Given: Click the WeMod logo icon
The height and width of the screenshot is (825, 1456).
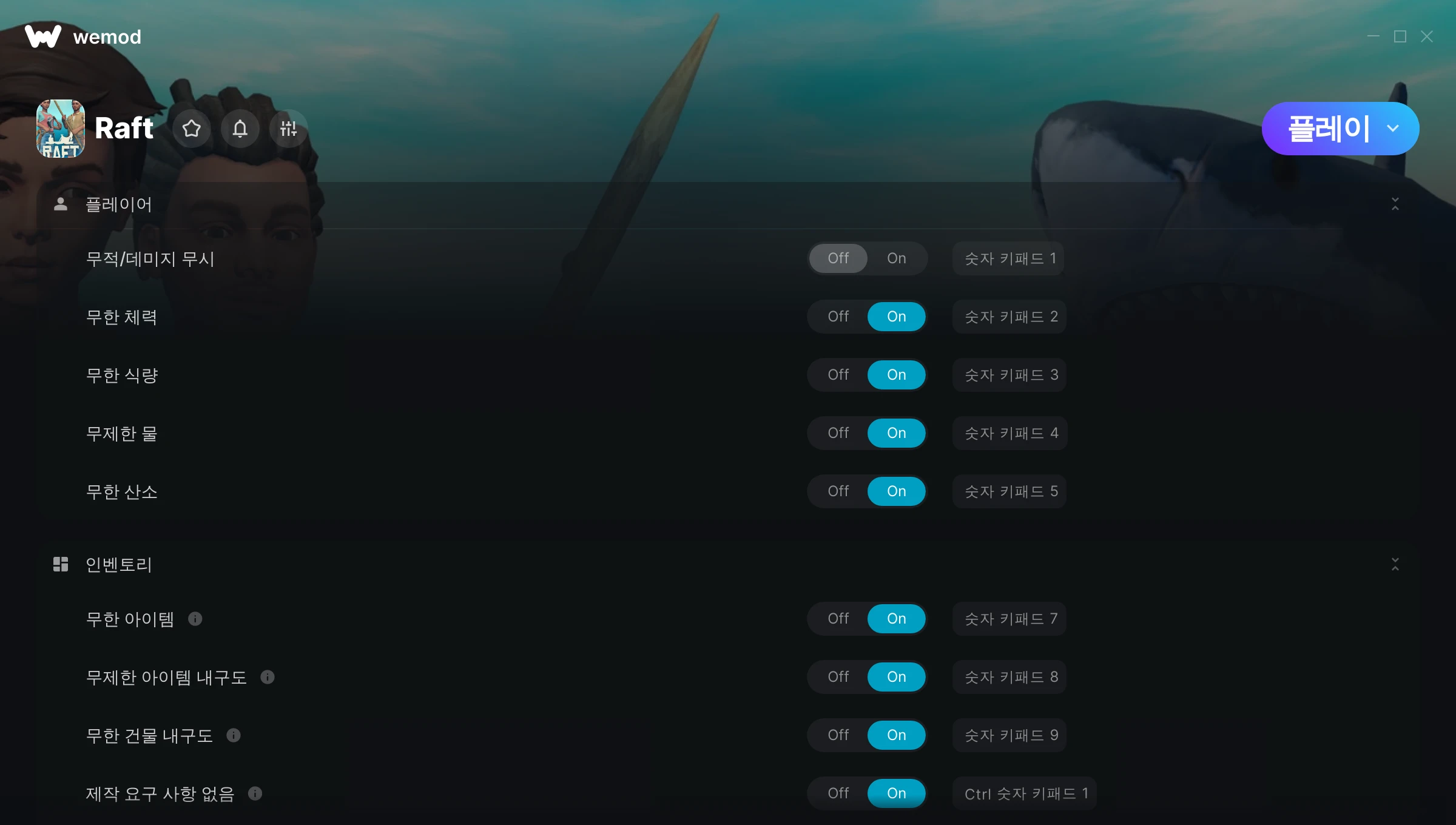Looking at the screenshot, I should click(x=43, y=36).
